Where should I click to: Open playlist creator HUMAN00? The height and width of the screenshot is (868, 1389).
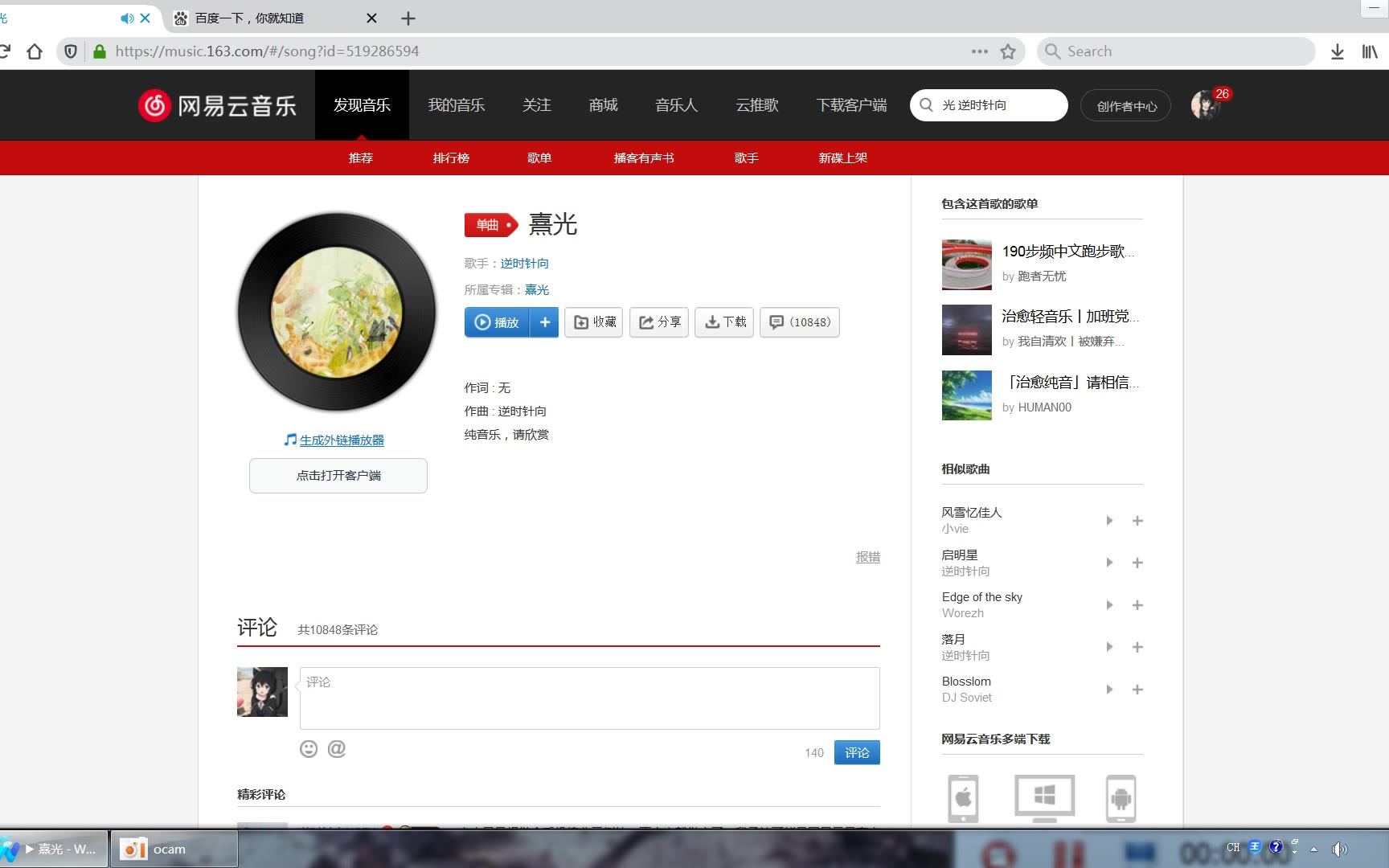coord(1045,407)
